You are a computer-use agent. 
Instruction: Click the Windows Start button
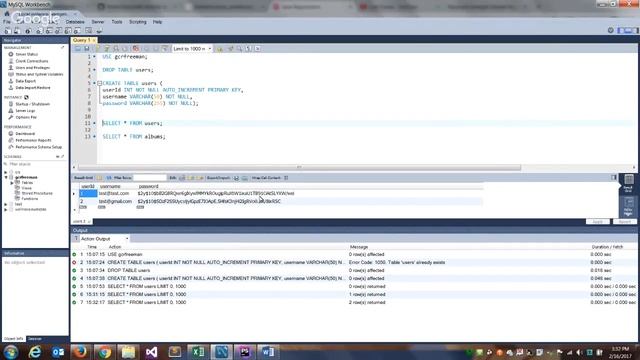tap(11, 352)
